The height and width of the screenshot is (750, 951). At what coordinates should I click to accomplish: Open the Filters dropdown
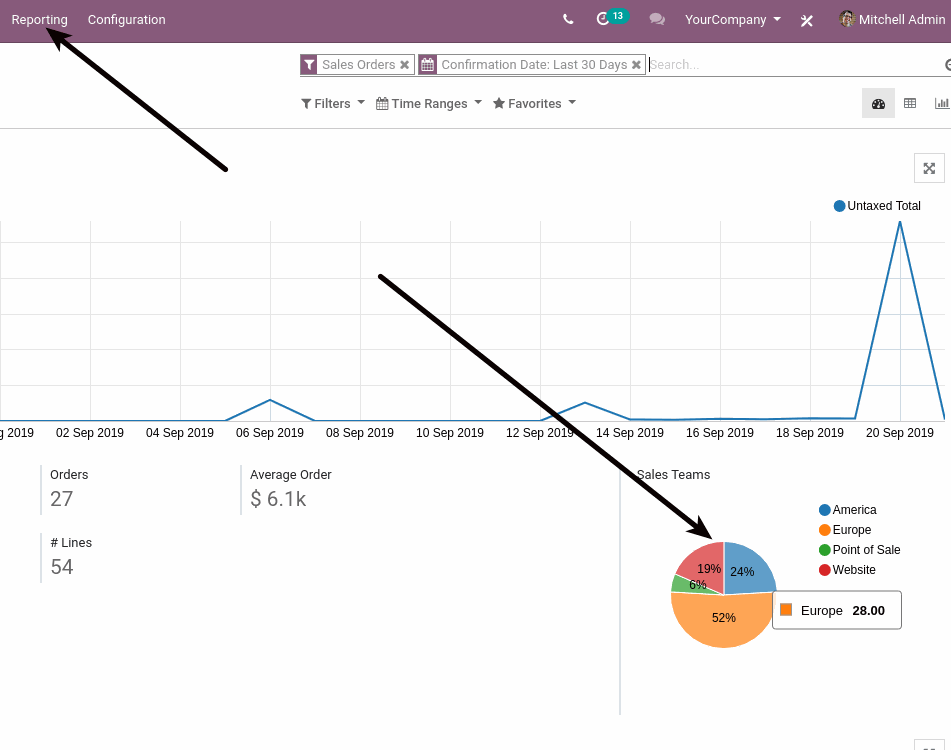click(x=330, y=103)
